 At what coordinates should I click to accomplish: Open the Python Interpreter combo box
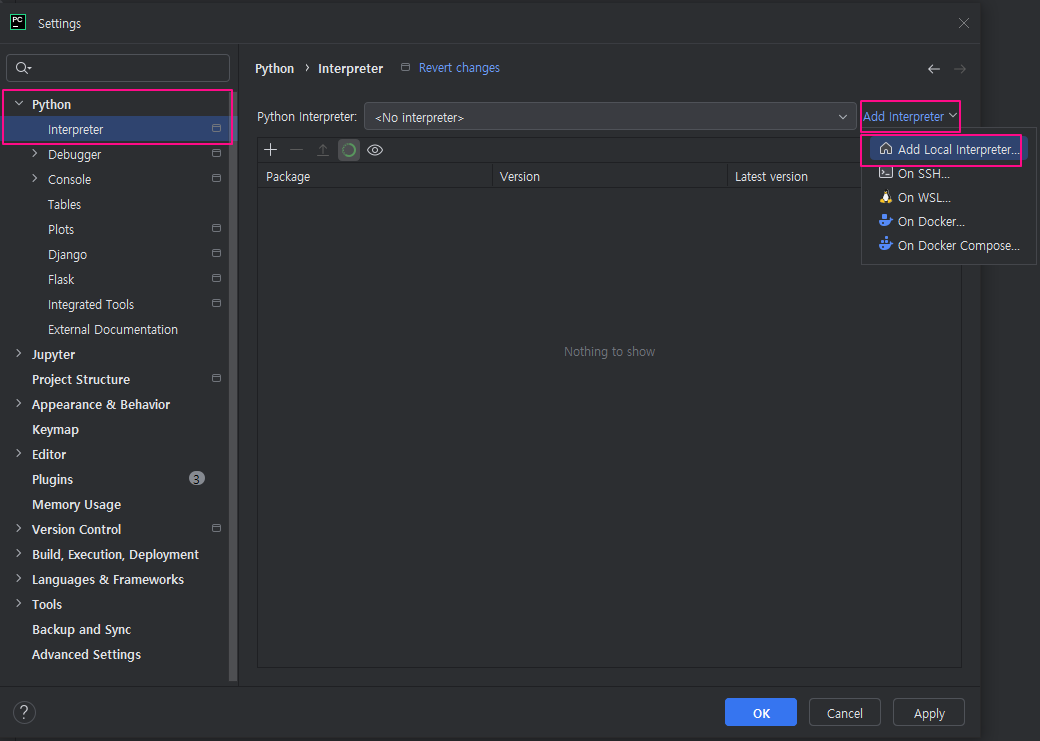610,117
